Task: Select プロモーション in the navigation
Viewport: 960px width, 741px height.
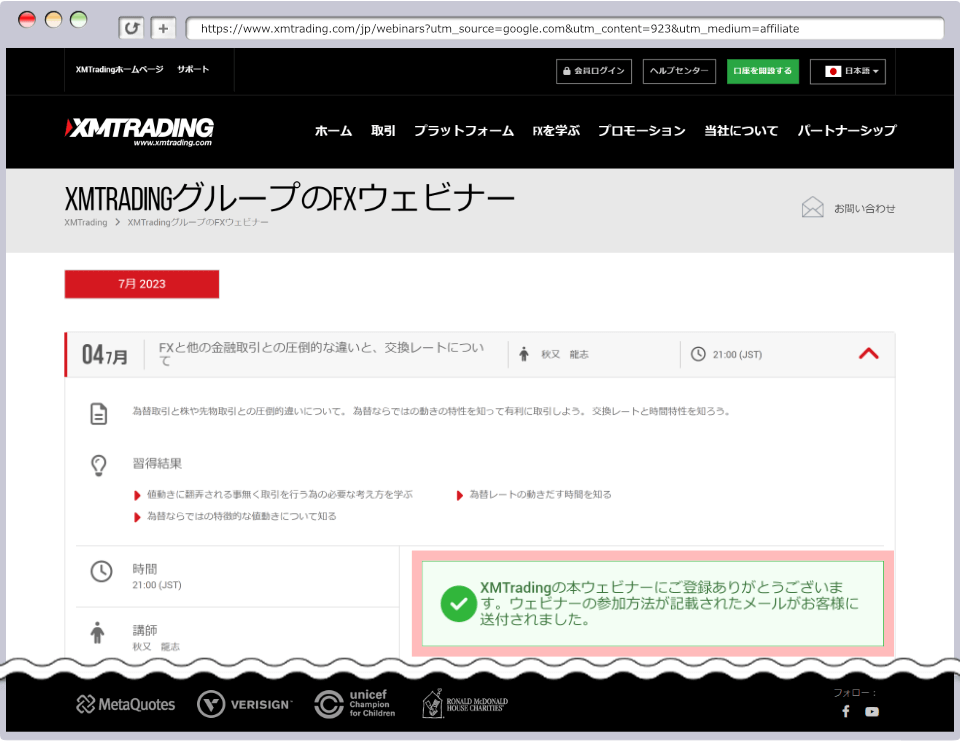Action: pos(642,131)
